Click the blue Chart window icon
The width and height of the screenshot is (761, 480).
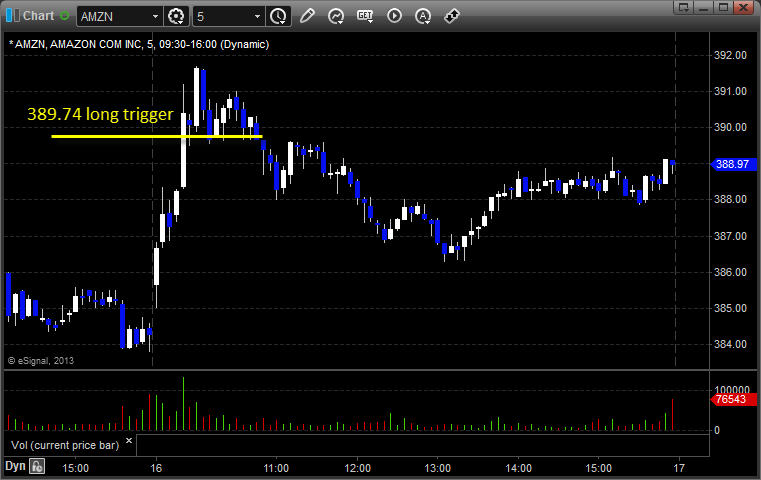point(12,16)
